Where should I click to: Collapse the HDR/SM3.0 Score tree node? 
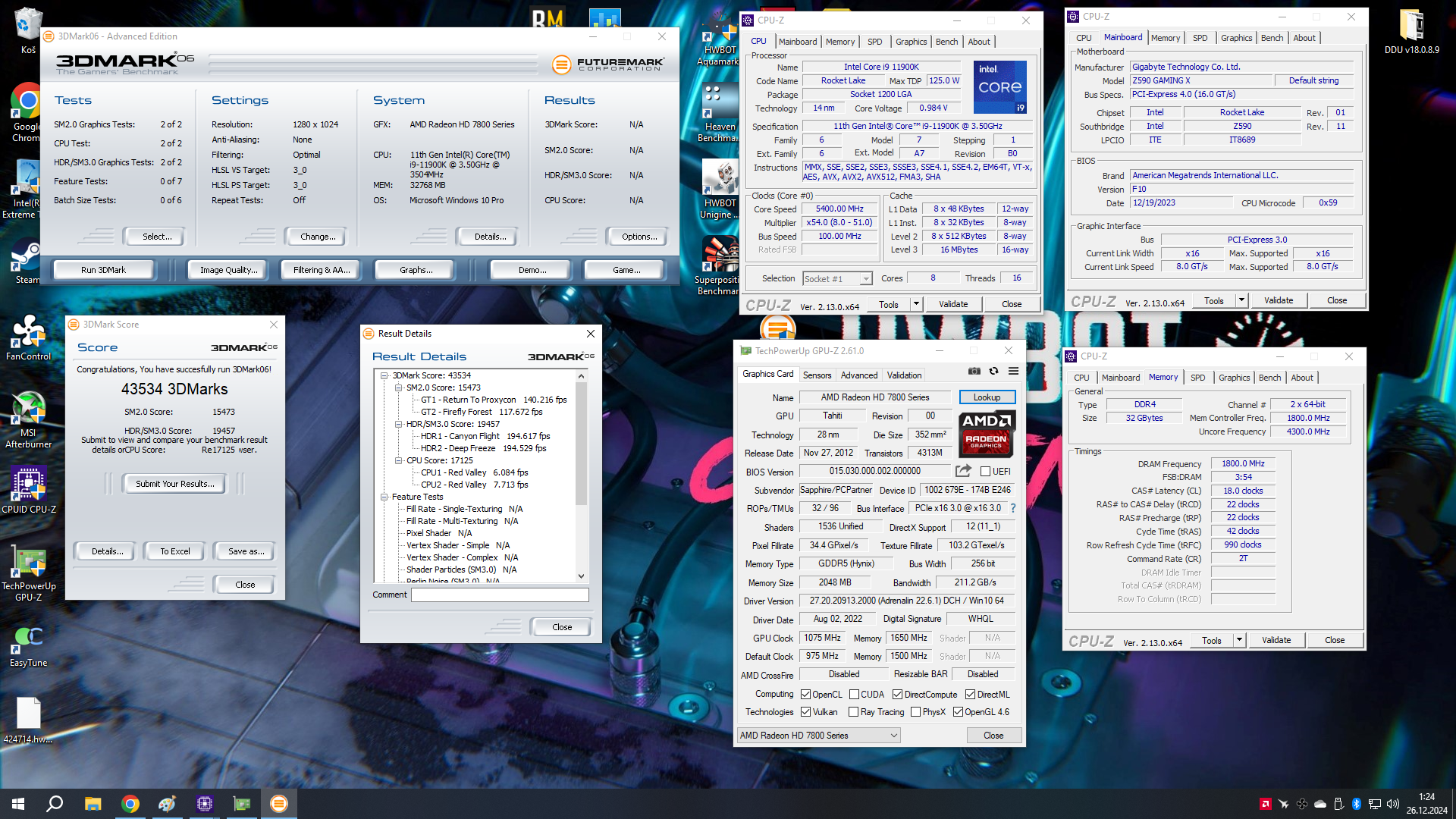click(x=399, y=425)
